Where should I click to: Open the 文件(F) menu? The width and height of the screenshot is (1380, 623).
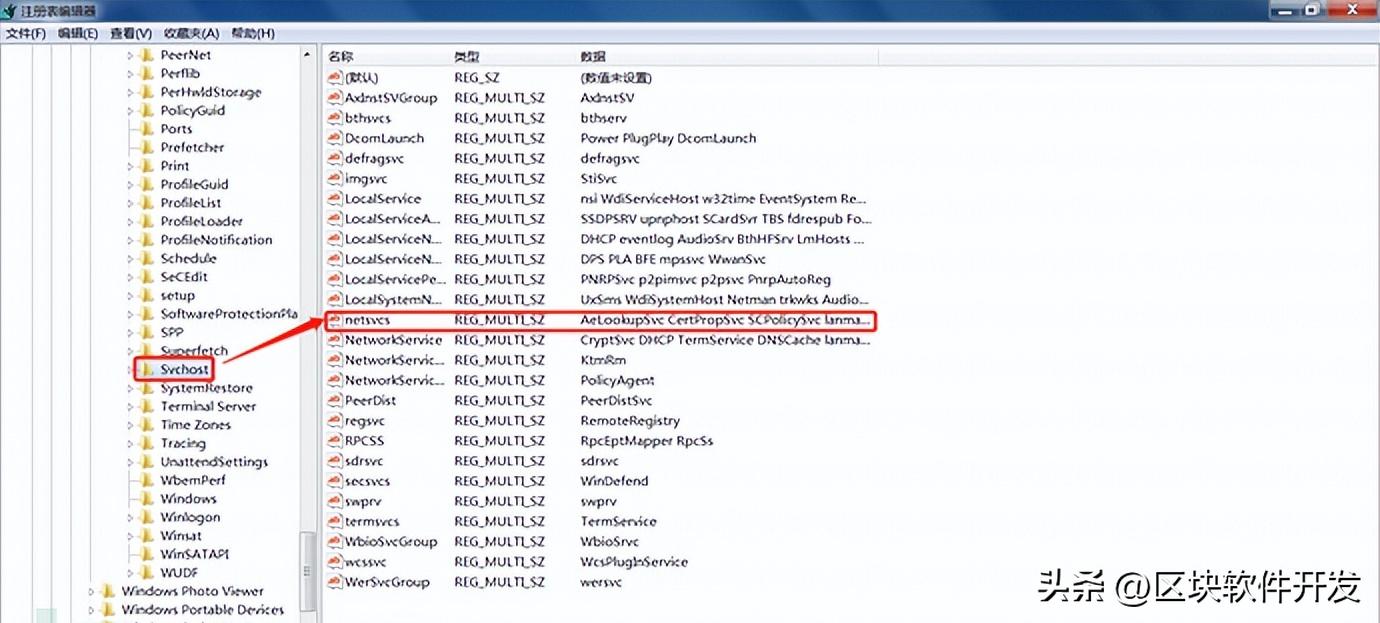(26, 33)
